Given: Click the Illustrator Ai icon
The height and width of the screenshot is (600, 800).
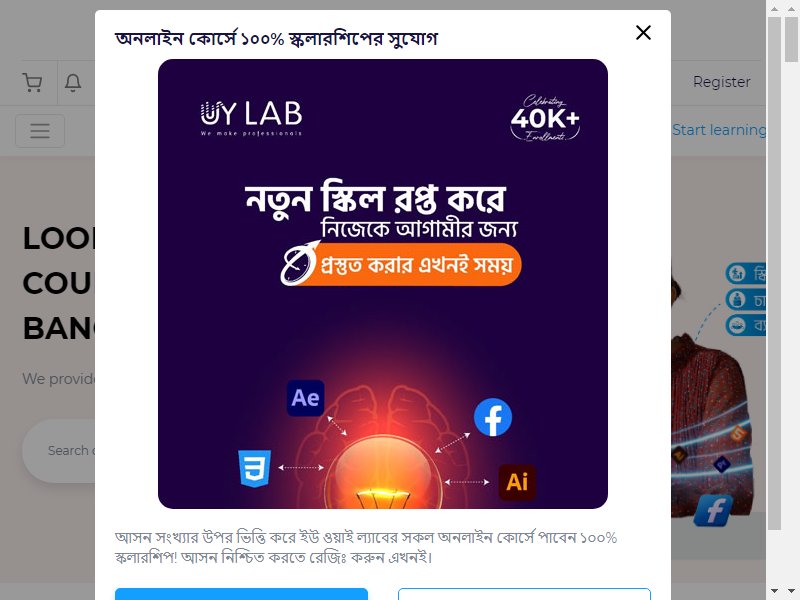Looking at the screenshot, I should pos(517,482).
